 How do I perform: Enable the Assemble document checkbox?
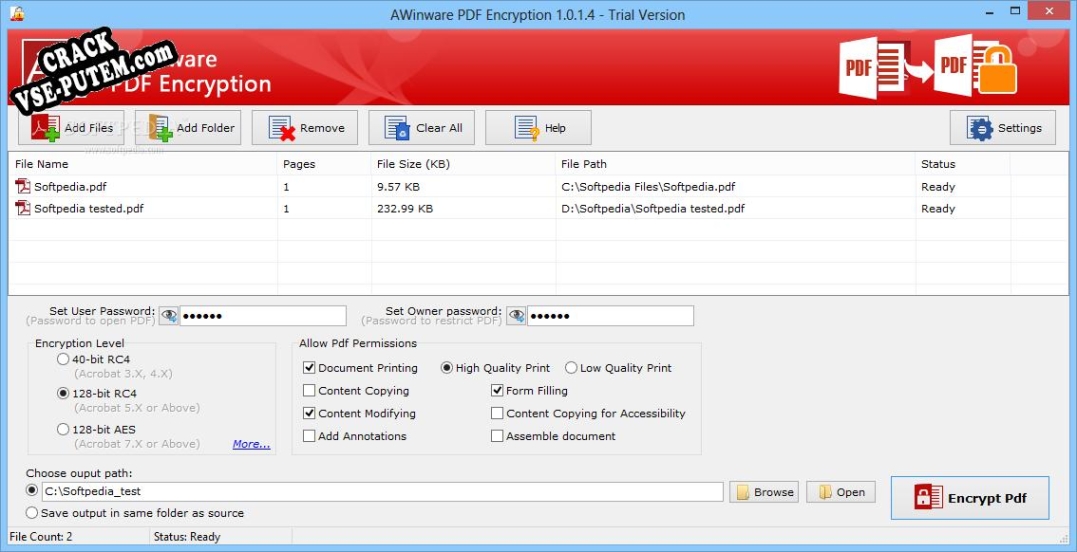(497, 436)
